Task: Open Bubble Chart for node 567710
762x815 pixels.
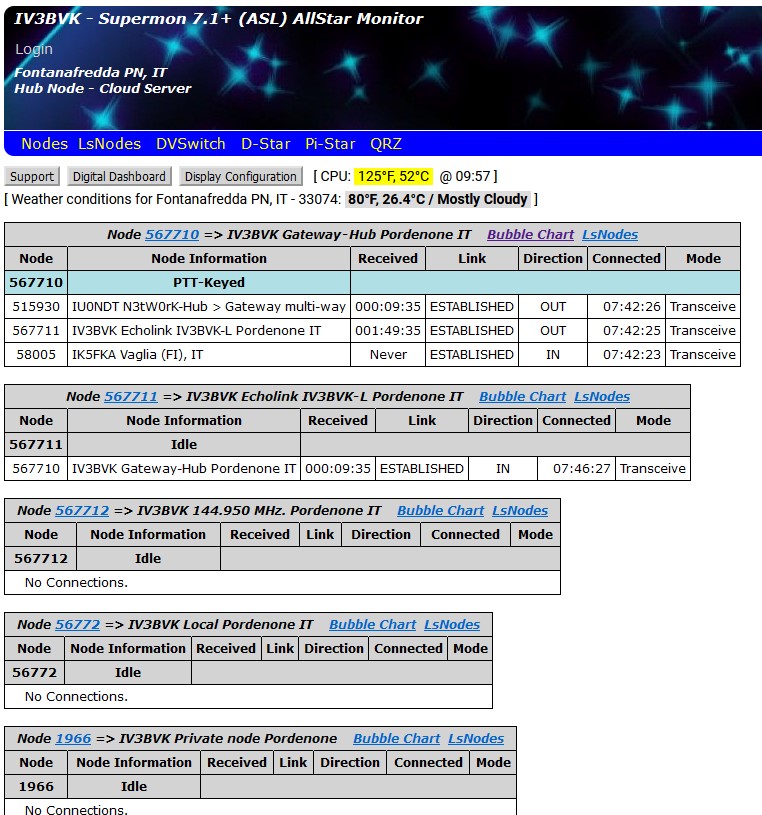Action: click(x=530, y=234)
